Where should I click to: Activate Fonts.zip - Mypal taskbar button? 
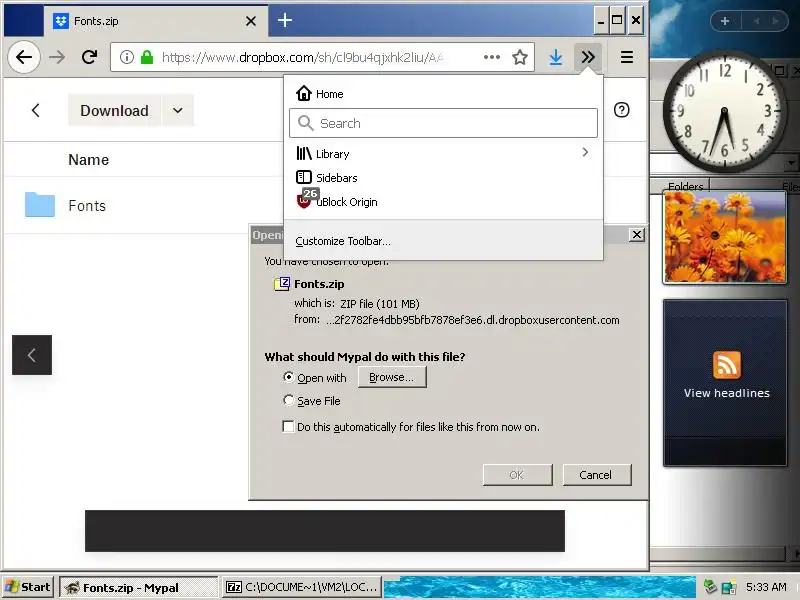click(139, 587)
